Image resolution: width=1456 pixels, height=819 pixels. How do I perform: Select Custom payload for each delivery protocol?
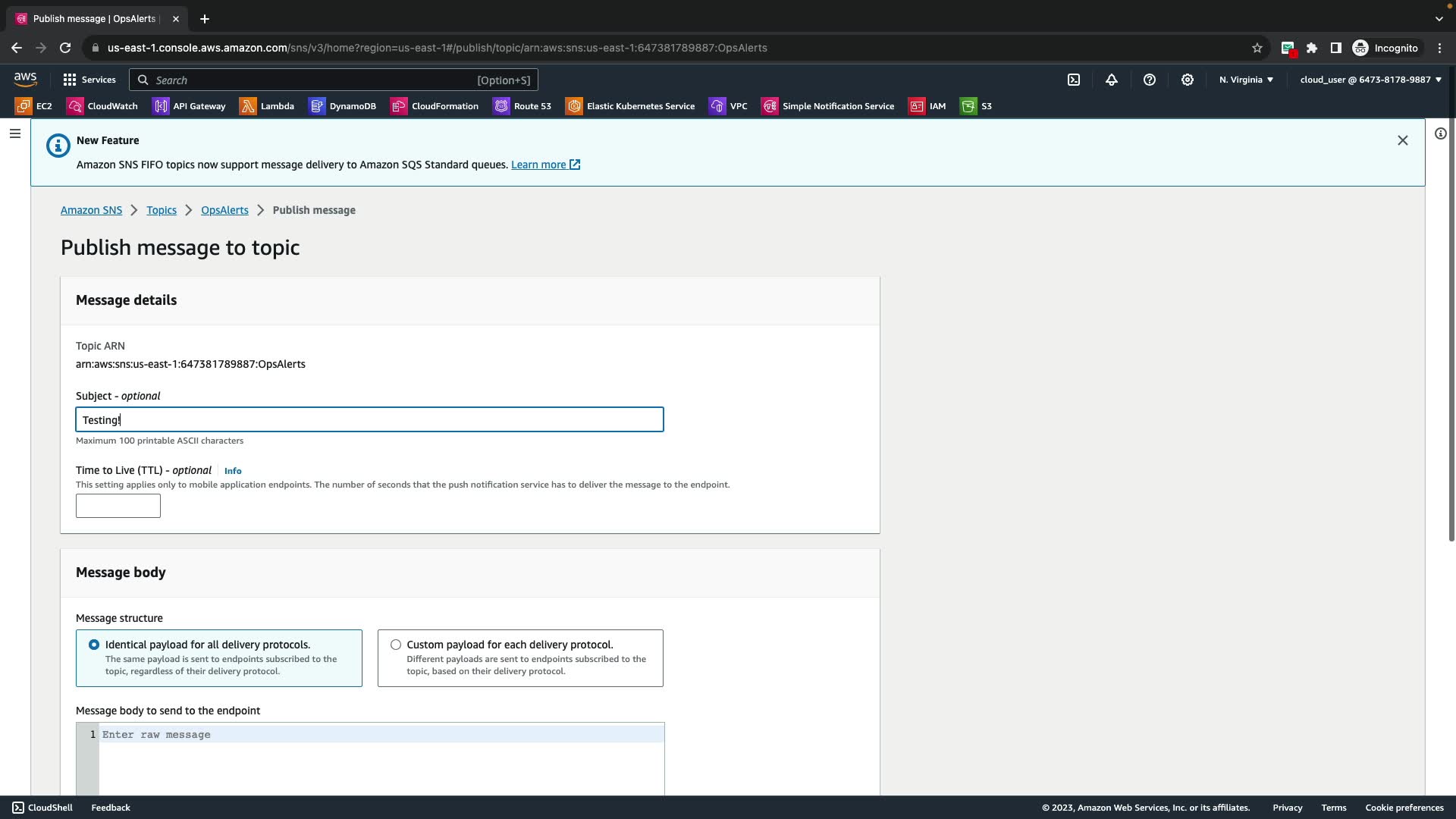(396, 645)
